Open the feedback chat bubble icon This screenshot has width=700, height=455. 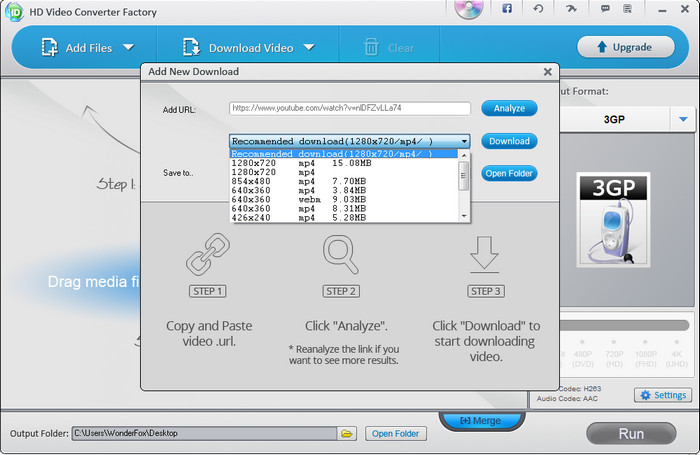[x=605, y=8]
